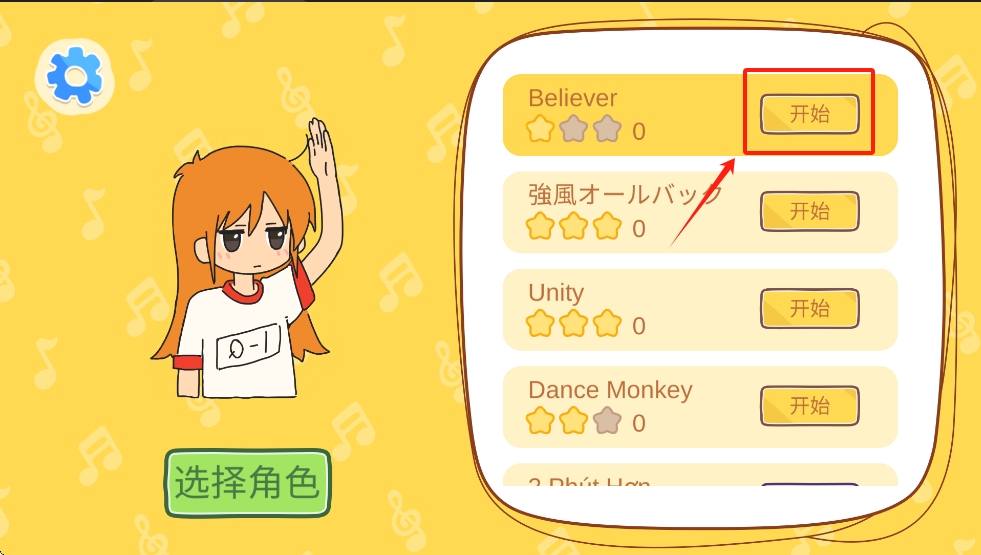Click the green 选择角色 button
Image resolution: width=981 pixels, height=555 pixels.
click(x=248, y=482)
